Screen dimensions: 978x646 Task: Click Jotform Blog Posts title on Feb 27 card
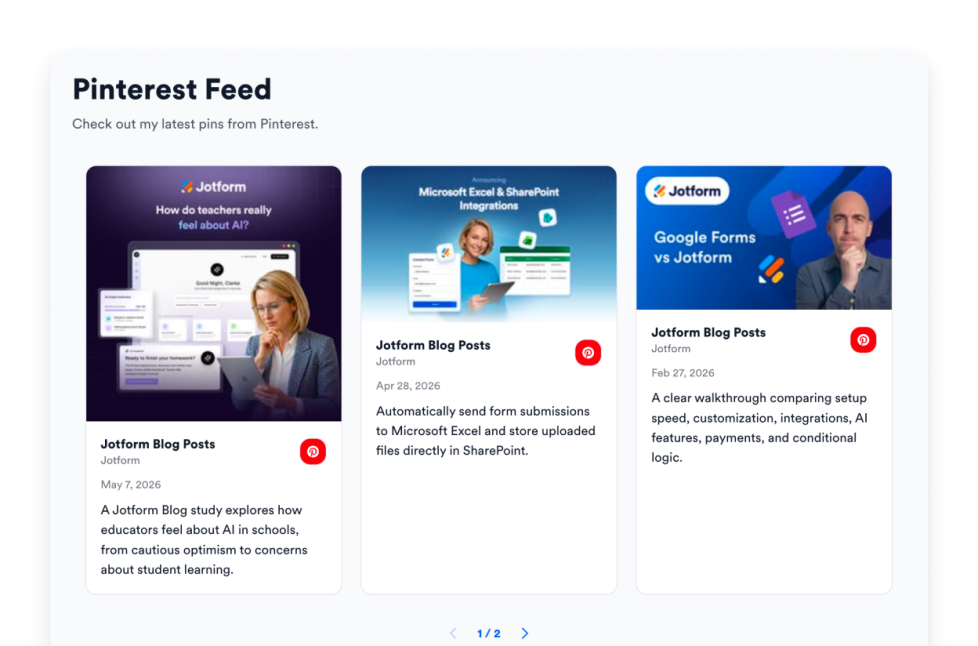[x=708, y=332]
